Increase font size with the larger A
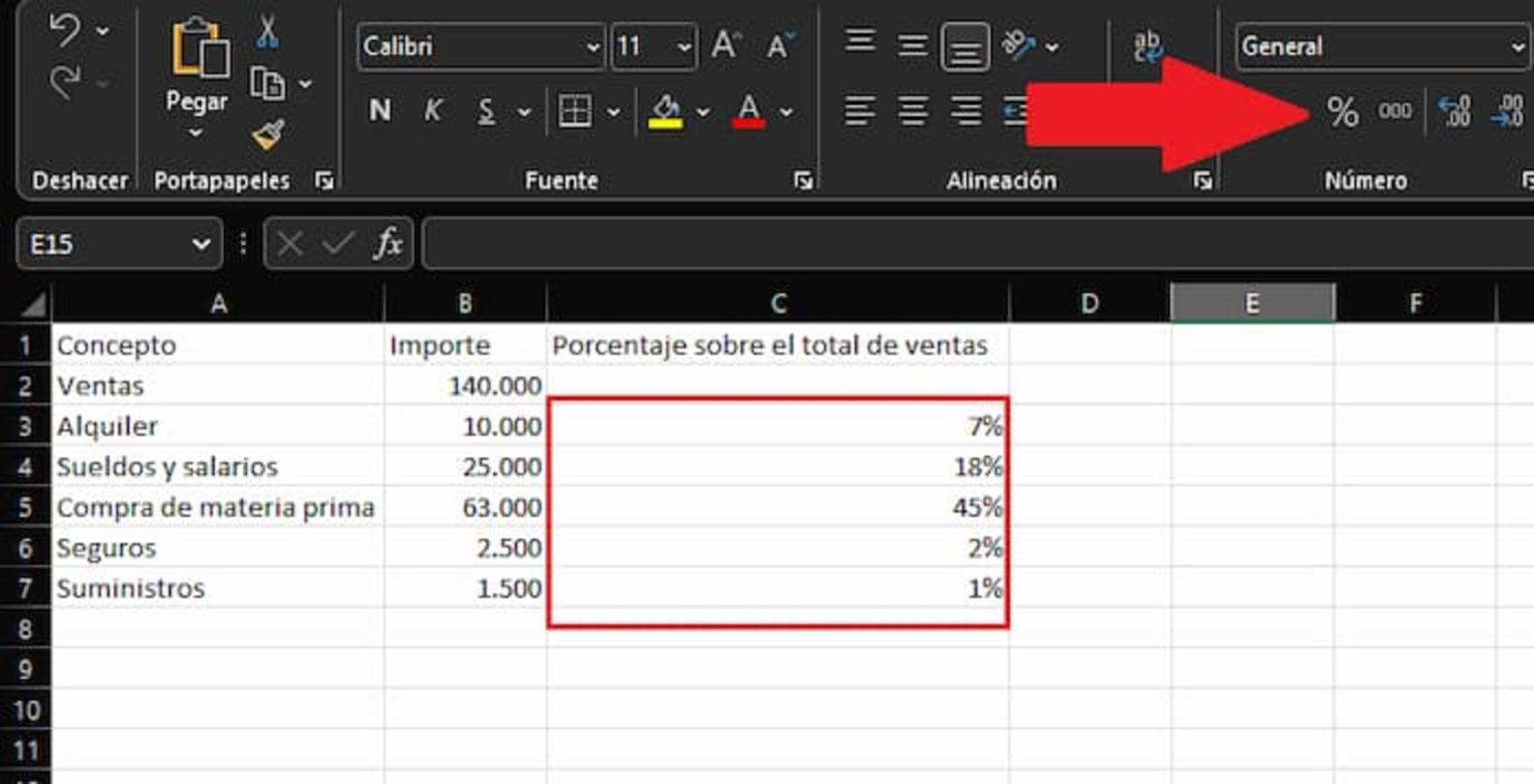Viewport: 1534px width, 784px height. pyautogui.click(x=726, y=45)
